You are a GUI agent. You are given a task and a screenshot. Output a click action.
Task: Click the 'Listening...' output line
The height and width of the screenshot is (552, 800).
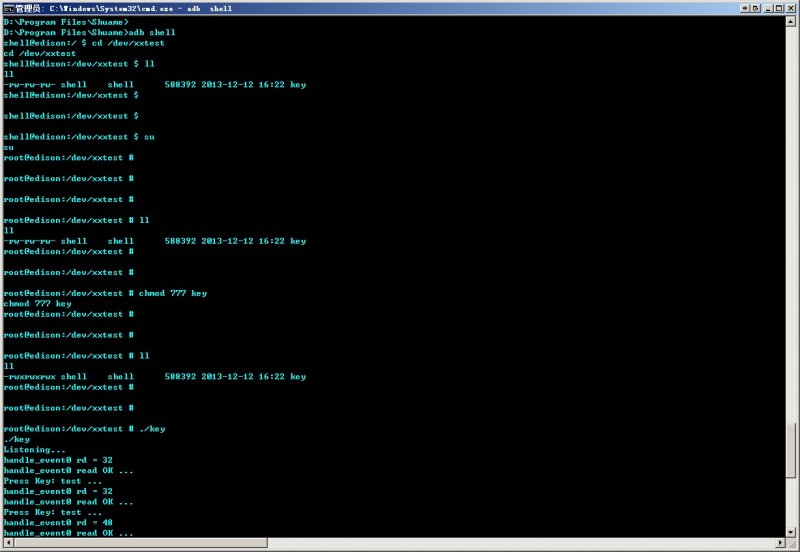34,449
